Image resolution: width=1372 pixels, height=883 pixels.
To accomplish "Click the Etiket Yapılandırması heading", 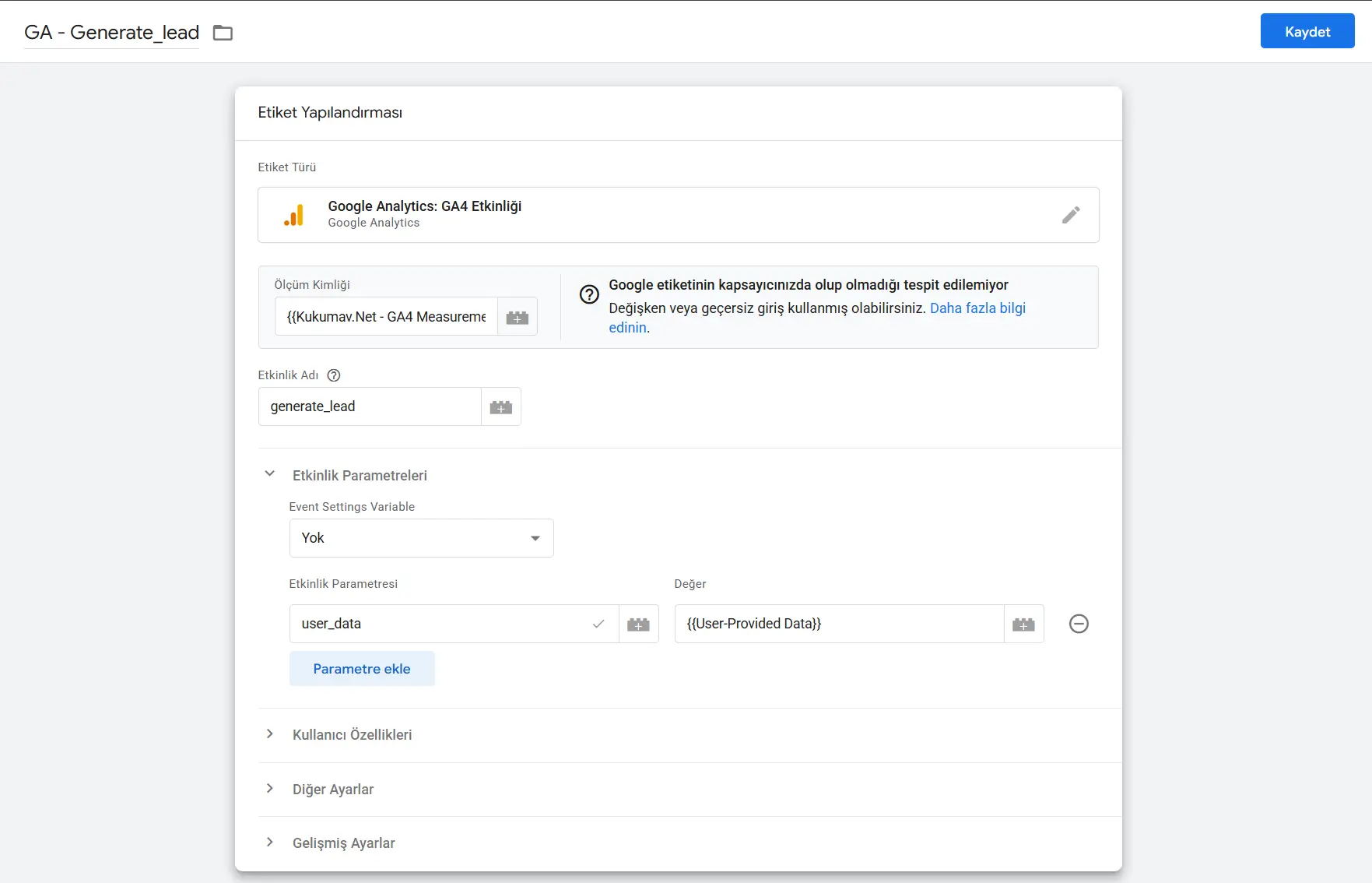I will point(330,113).
